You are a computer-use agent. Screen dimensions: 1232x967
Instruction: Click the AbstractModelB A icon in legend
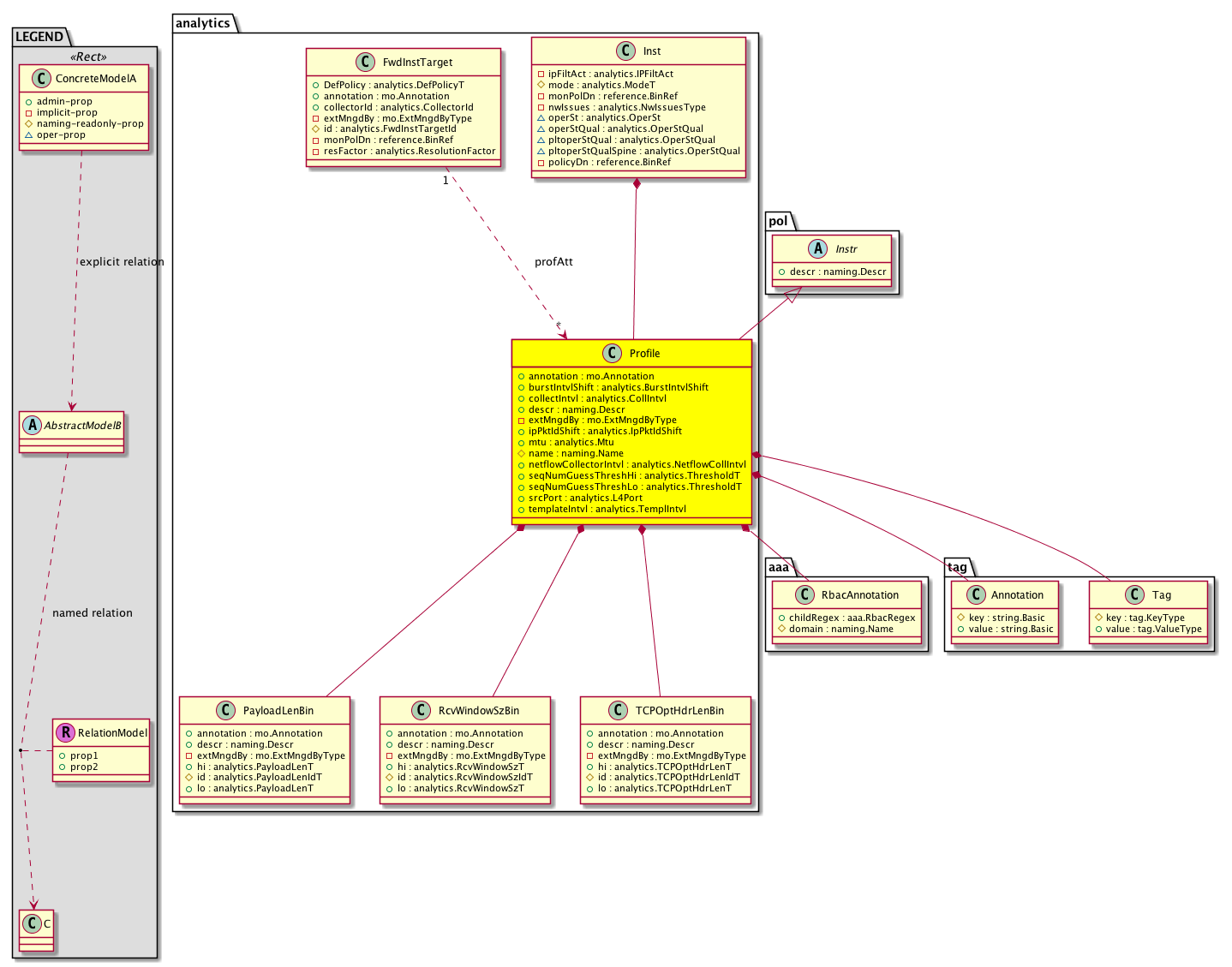(33, 426)
